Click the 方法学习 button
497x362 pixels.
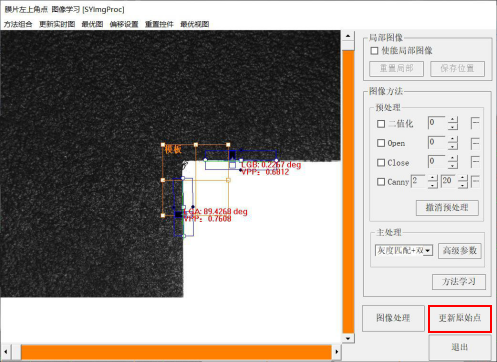pos(459,282)
